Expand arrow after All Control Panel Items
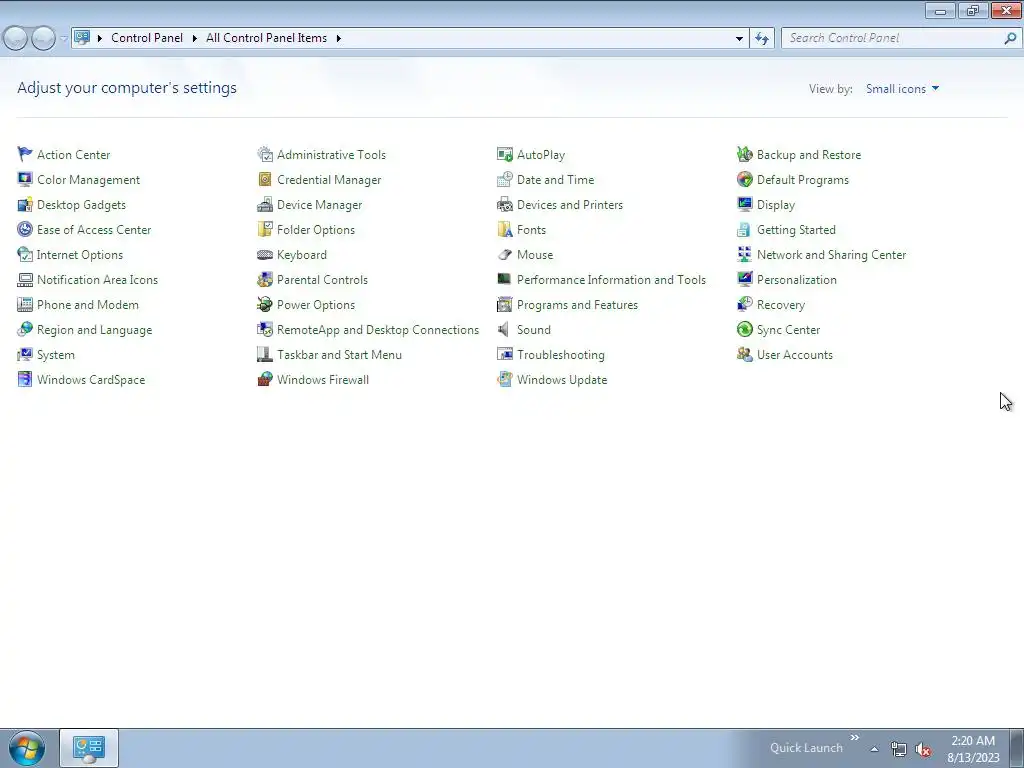This screenshot has width=1024, height=768. 338,38
